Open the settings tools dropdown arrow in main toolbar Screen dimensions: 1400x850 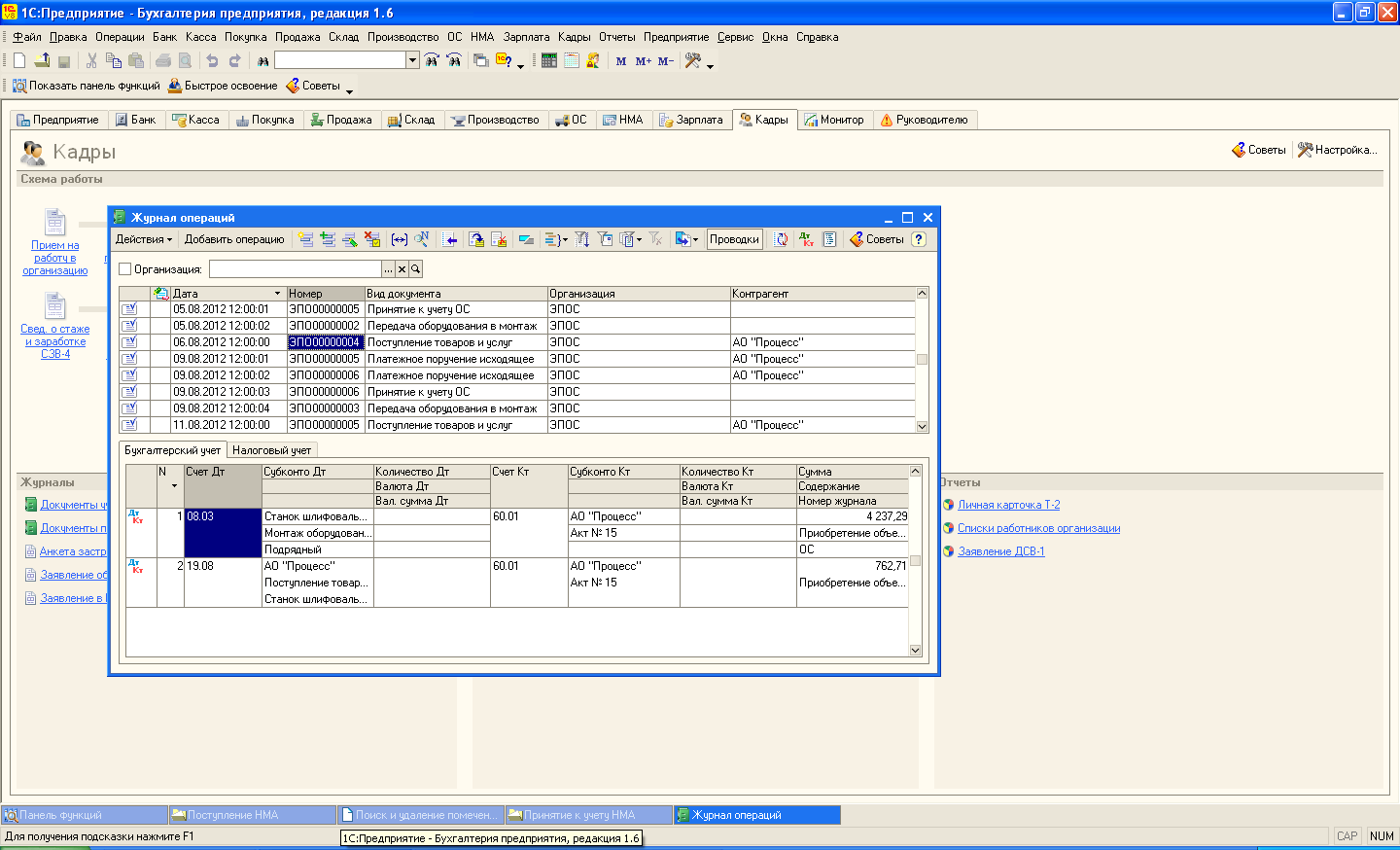710,65
